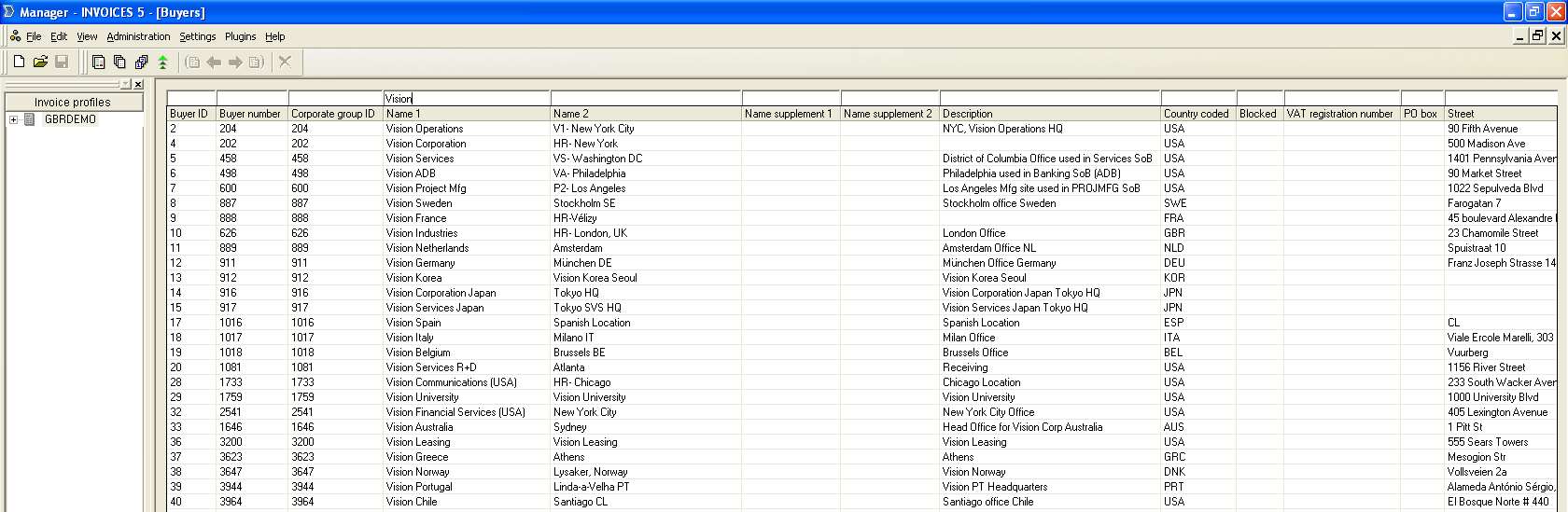Image resolution: width=1568 pixels, height=512 pixels.
Task: Click the New document toolbar icon
Action: [19, 62]
